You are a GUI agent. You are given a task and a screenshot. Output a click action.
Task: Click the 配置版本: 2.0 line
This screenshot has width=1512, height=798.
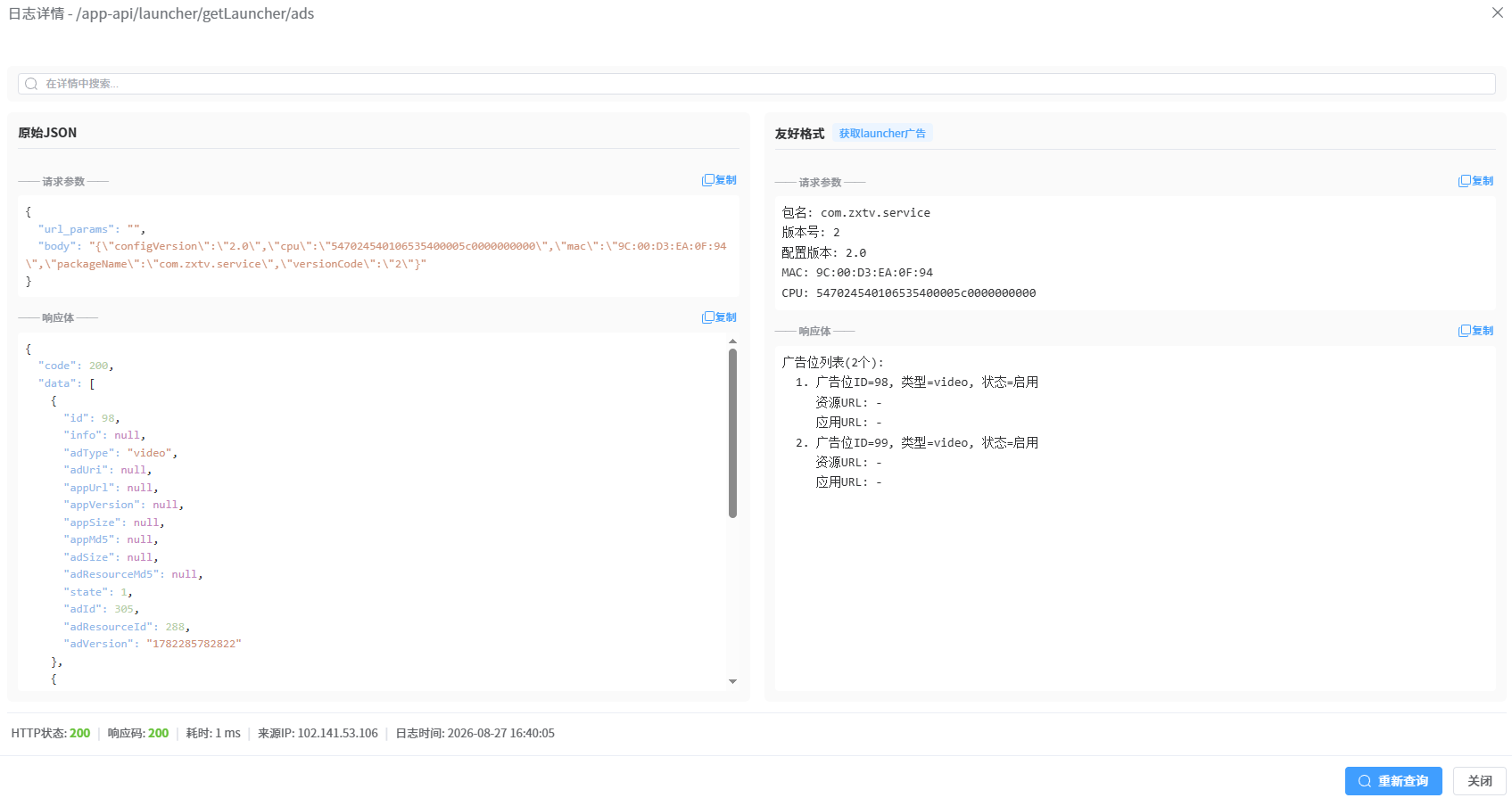(x=824, y=253)
